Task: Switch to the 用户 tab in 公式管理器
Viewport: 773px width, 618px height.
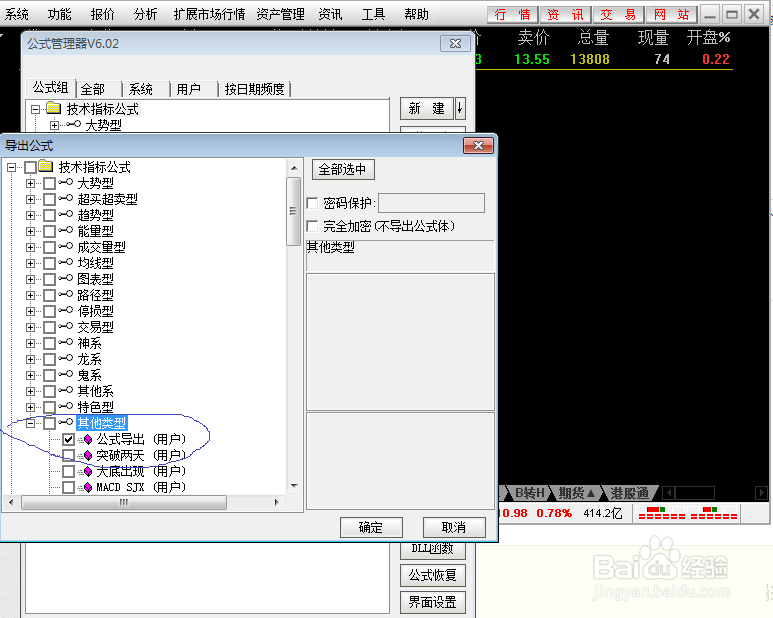Action: click(x=188, y=89)
